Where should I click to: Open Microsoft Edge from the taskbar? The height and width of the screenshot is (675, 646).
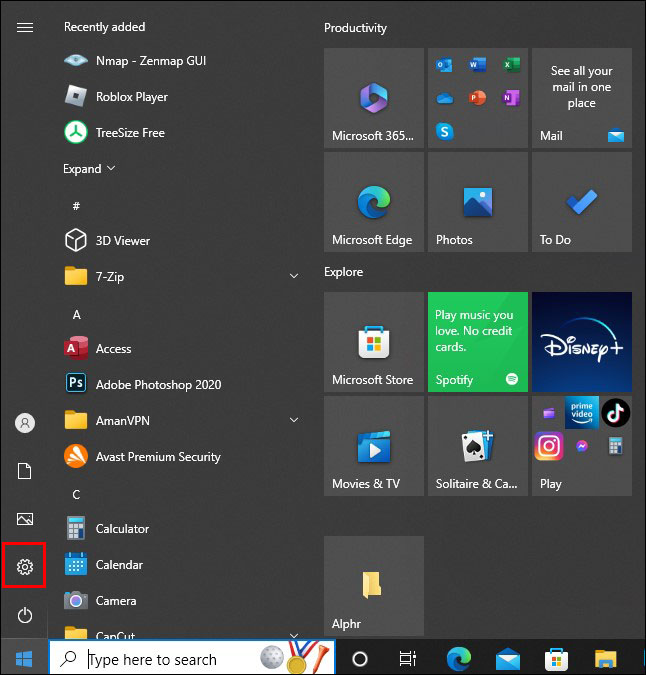(x=459, y=658)
